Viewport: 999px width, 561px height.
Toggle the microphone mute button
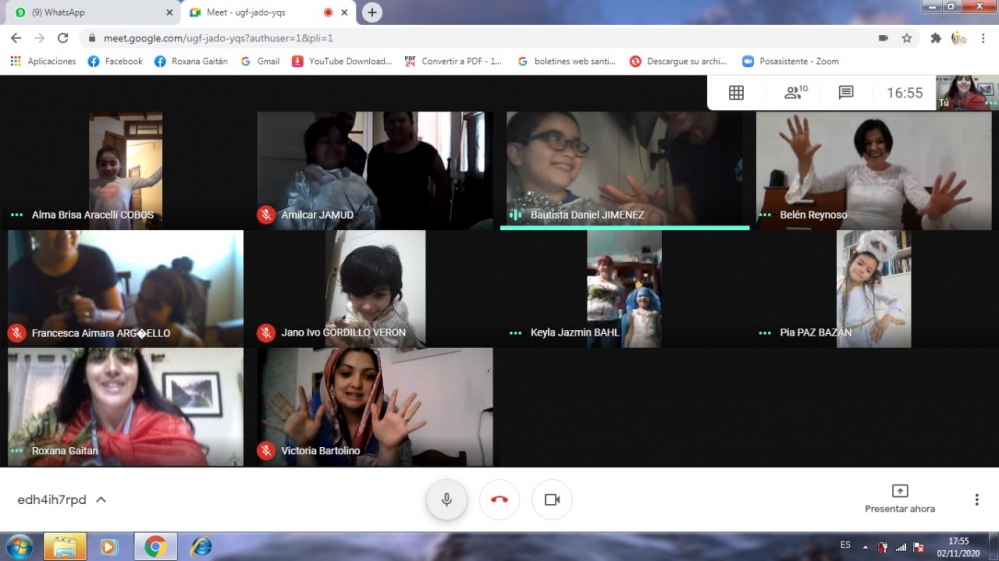click(447, 500)
